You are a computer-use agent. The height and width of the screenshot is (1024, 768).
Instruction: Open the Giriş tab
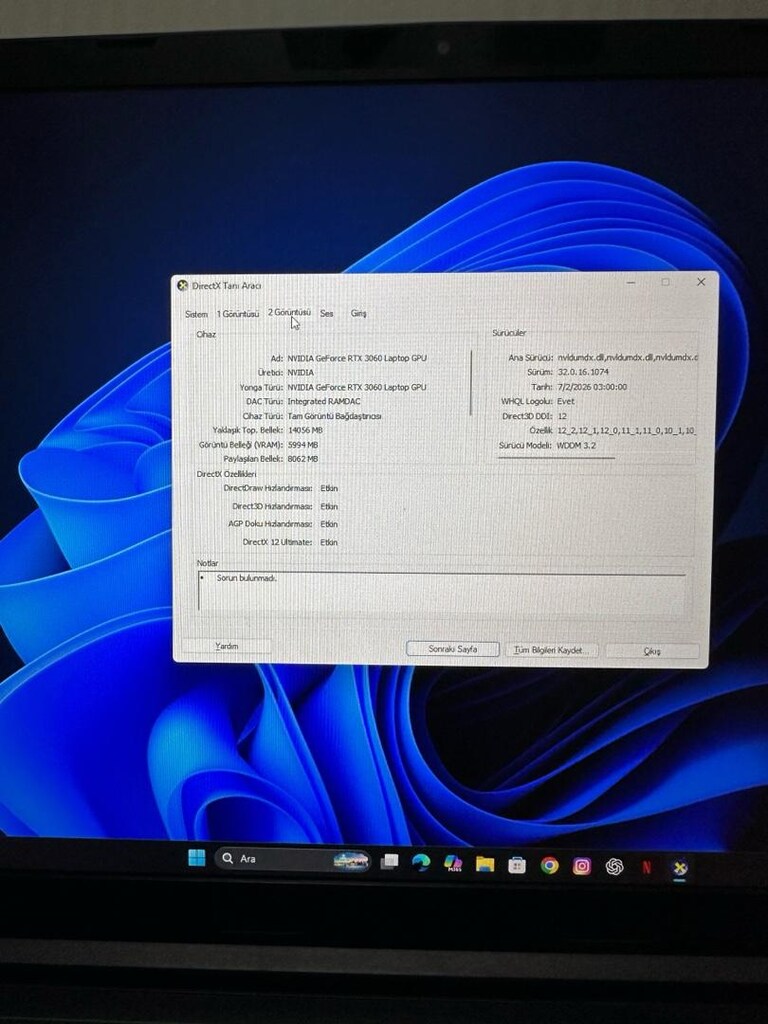pyautogui.click(x=359, y=313)
